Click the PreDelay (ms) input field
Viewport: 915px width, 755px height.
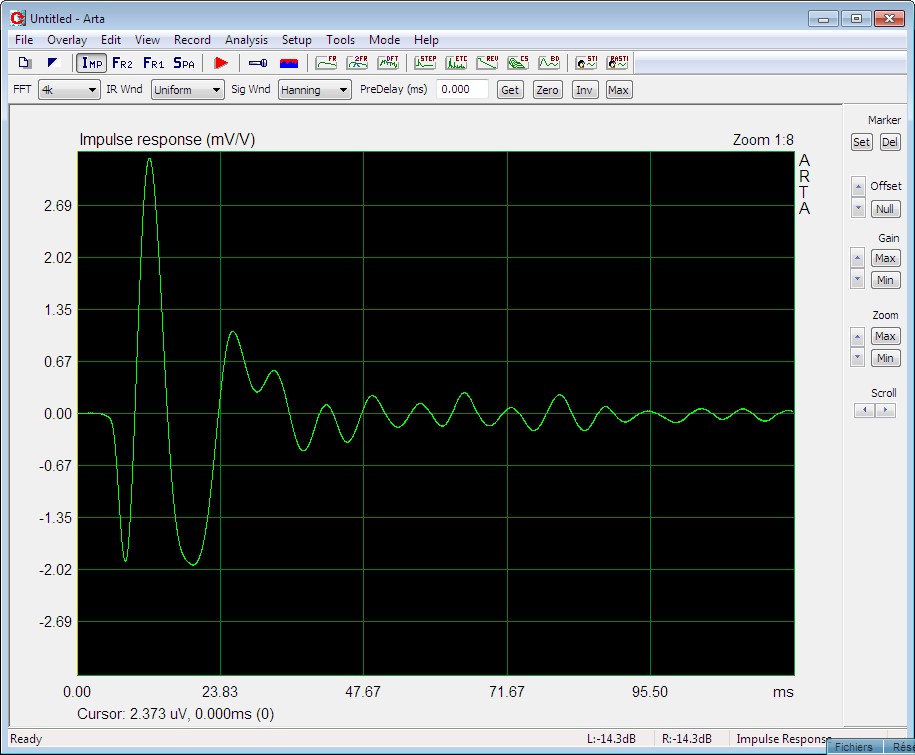tap(462, 89)
